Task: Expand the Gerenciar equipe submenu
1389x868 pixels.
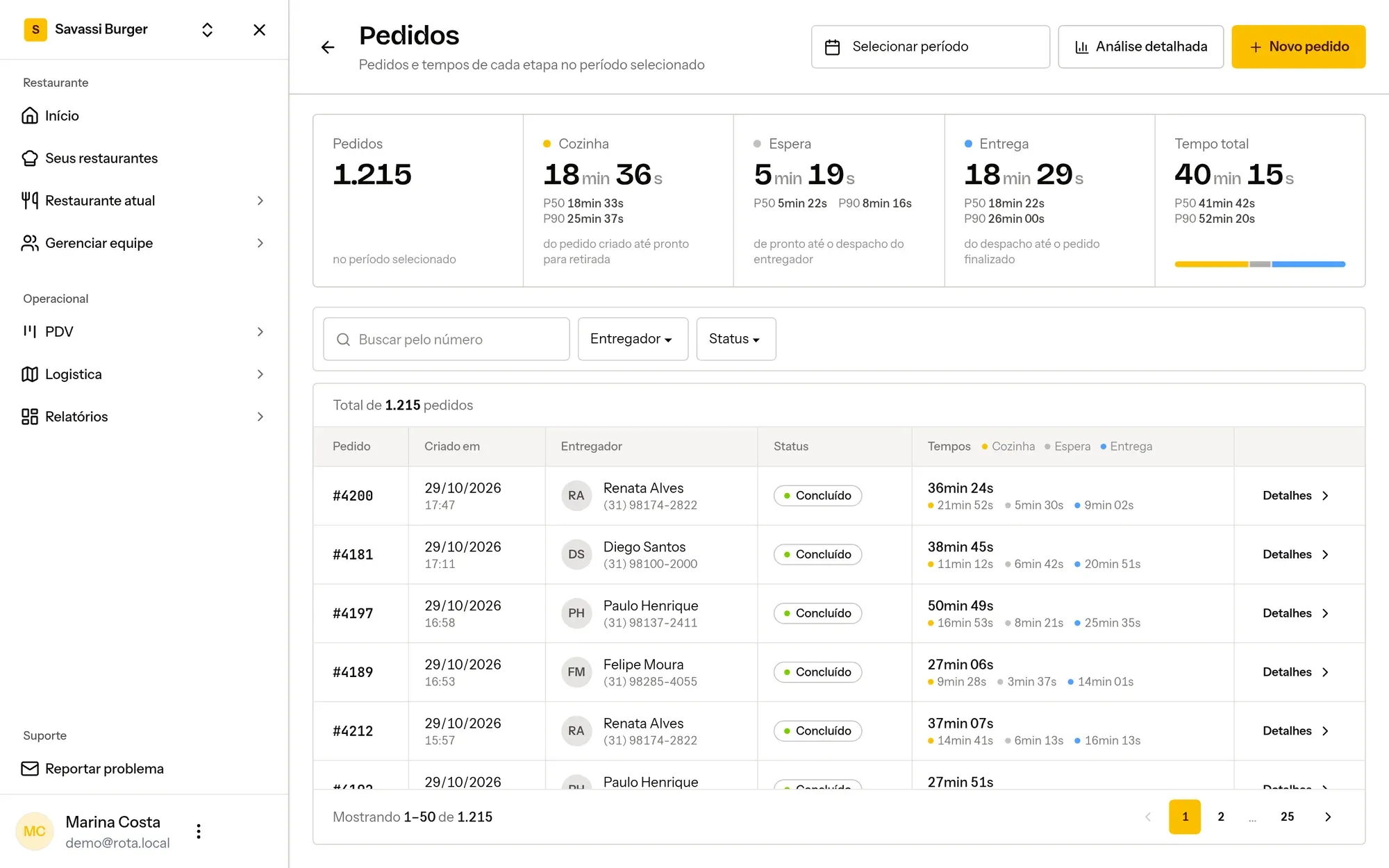Action: [x=144, y=243]
